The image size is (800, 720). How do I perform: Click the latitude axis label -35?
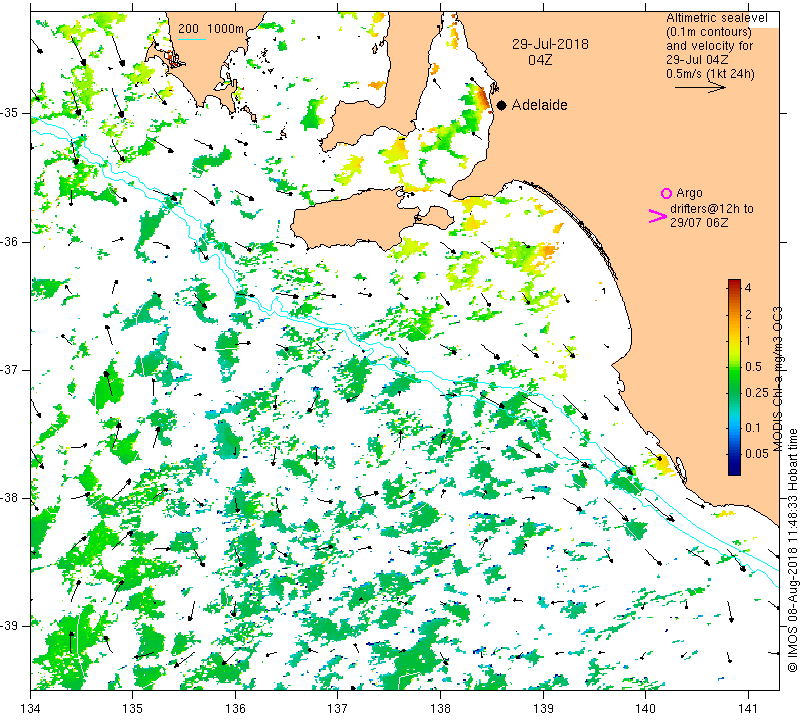[x=10, y=113]
